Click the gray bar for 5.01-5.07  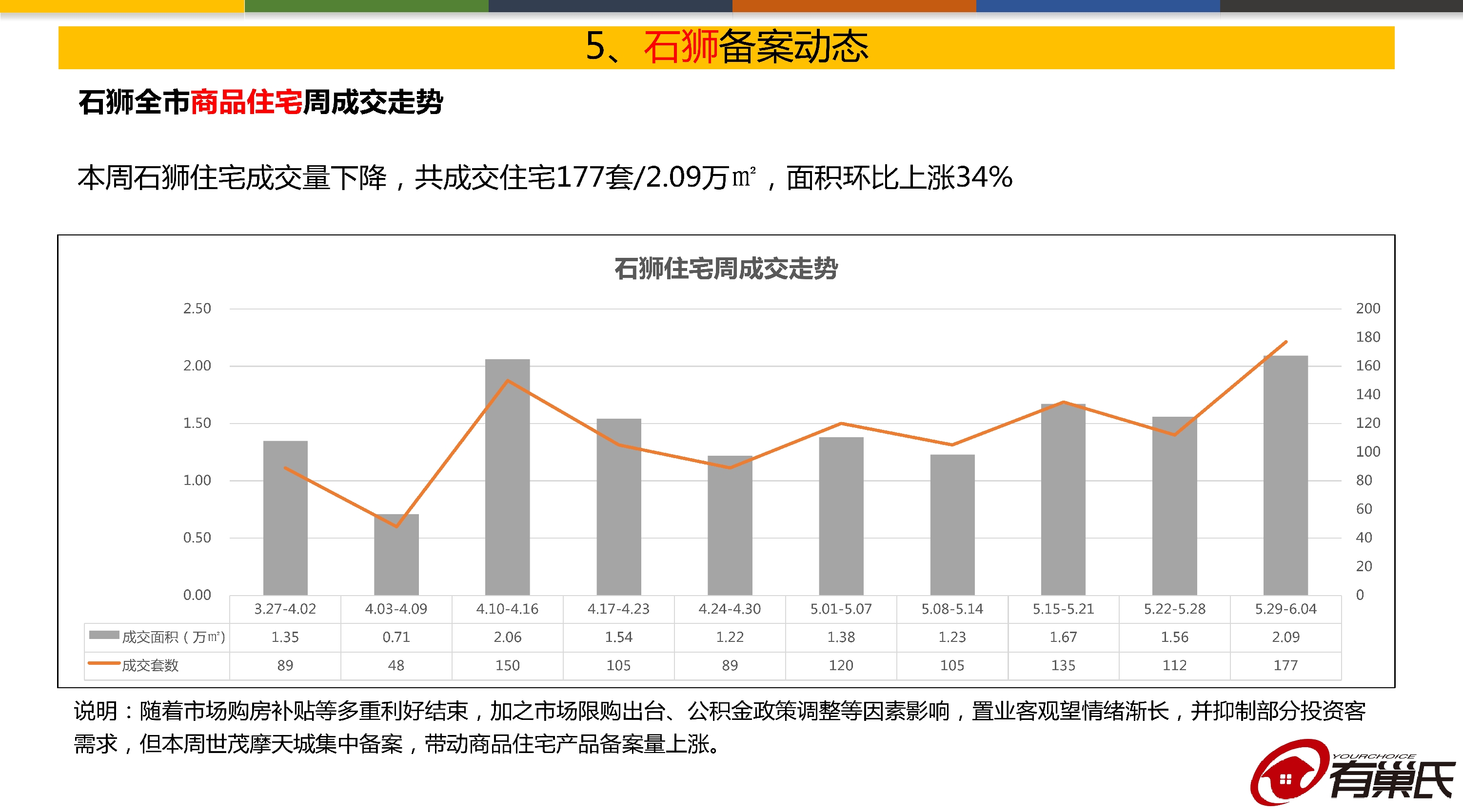click(x=841, y=516)
